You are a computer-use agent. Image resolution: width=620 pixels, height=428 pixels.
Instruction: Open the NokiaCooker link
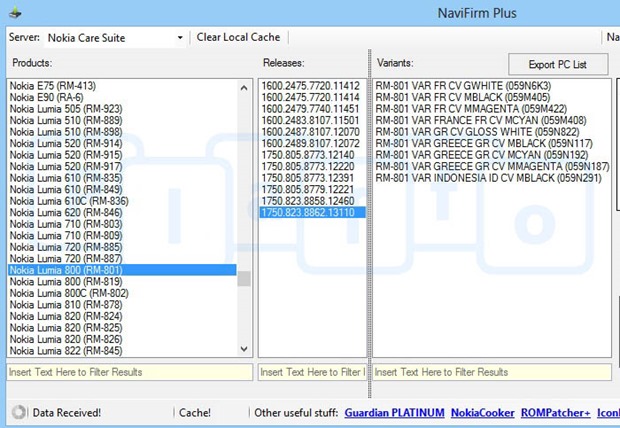click(482, 413)
